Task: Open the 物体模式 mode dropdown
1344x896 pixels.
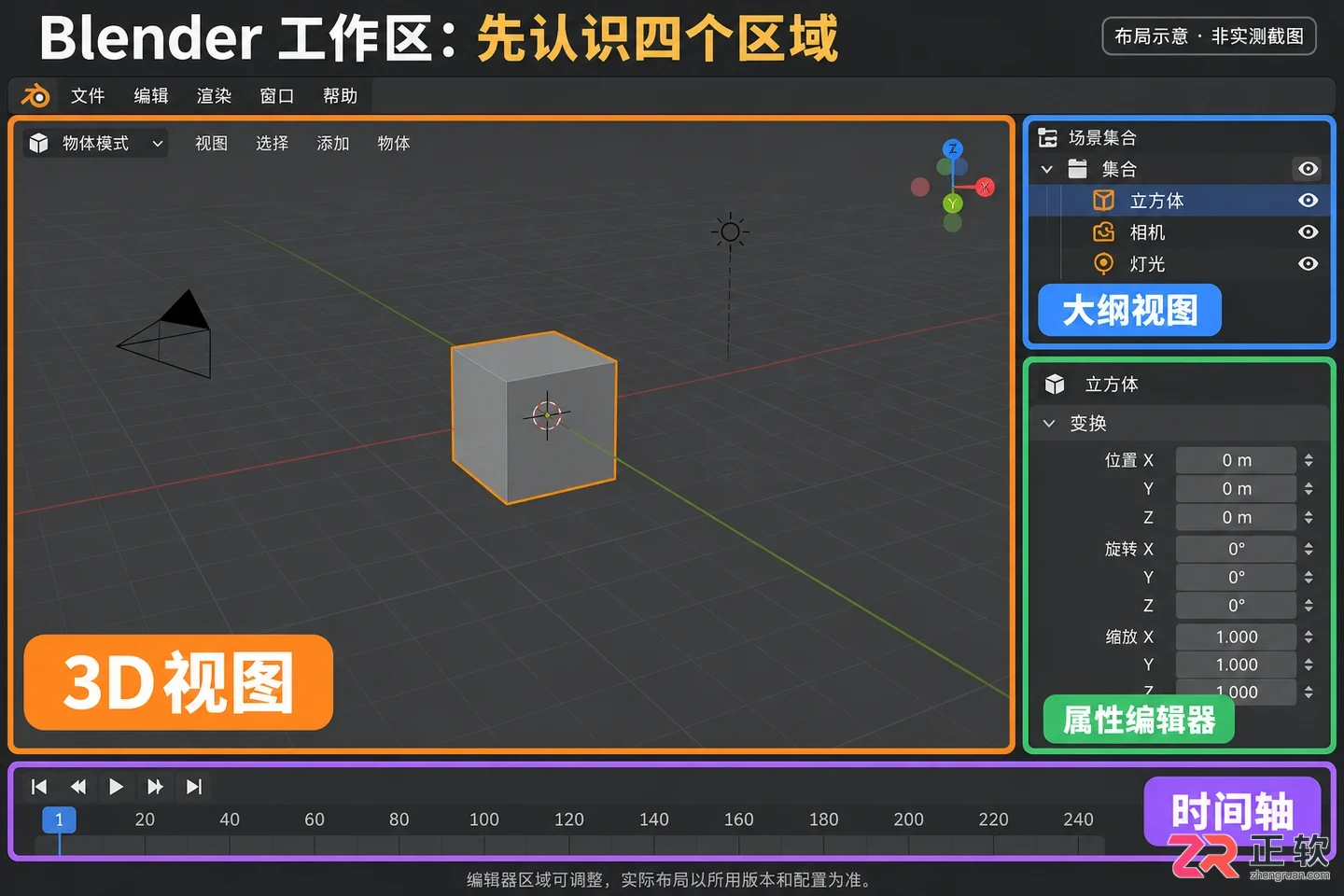Action: pos(96,143)
